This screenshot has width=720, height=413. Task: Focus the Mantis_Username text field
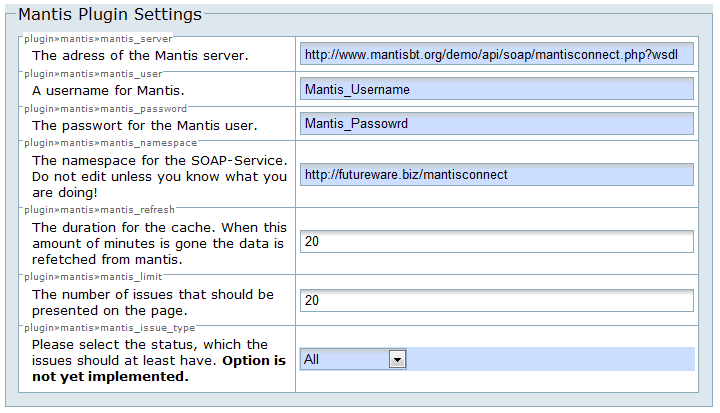(x=496, y=90)
